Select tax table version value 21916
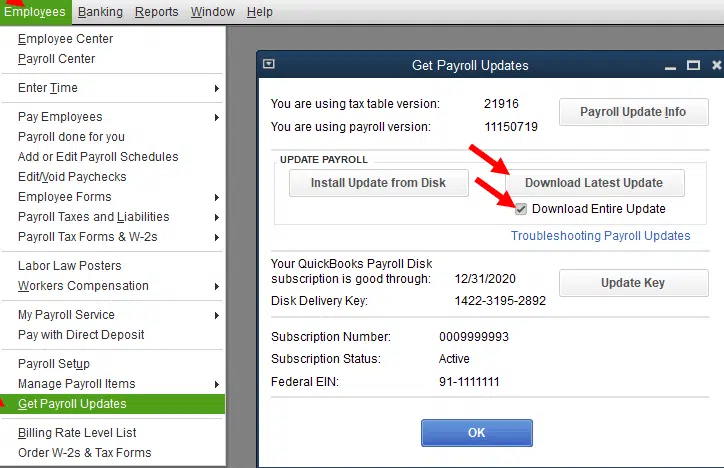This screenshot has height=468, width=724. pyautogui.click(x=501, y=103)
